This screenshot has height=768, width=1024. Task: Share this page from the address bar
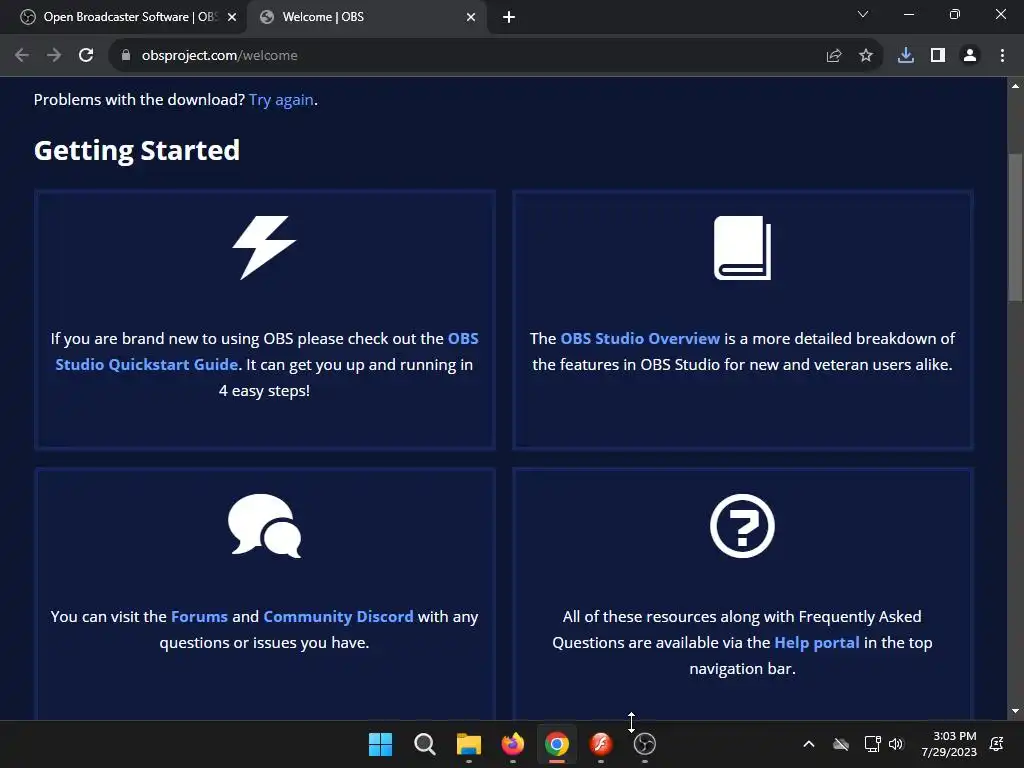834,56
